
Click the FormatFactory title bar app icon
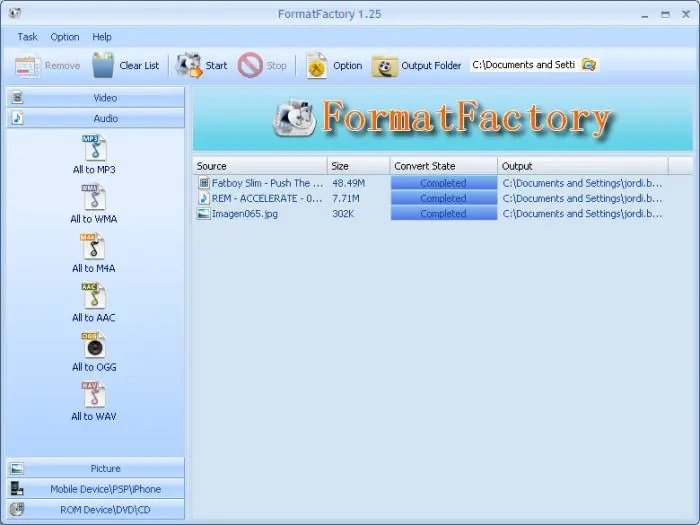15,13
